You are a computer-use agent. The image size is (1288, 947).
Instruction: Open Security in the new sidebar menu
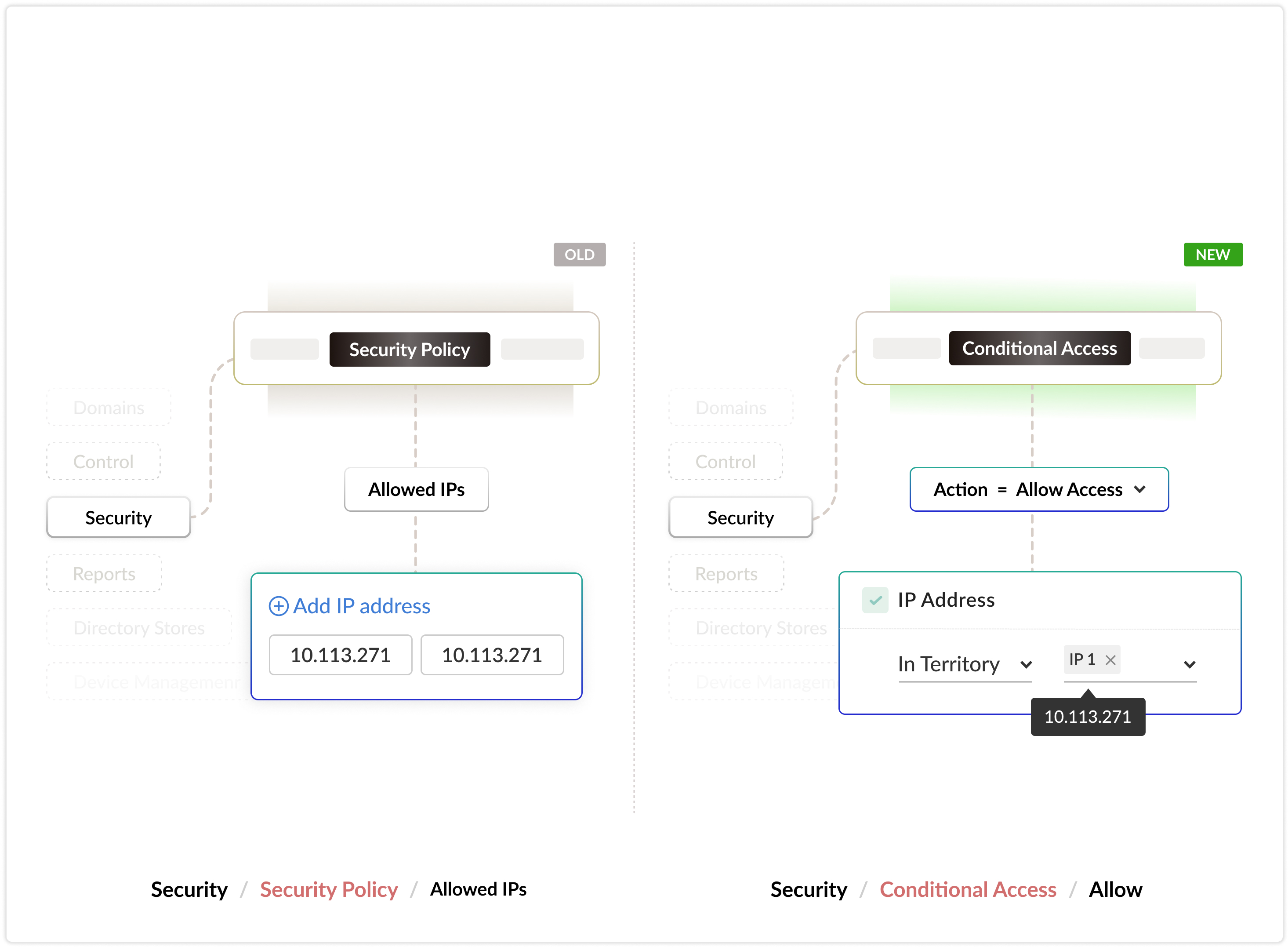point(740,517)
